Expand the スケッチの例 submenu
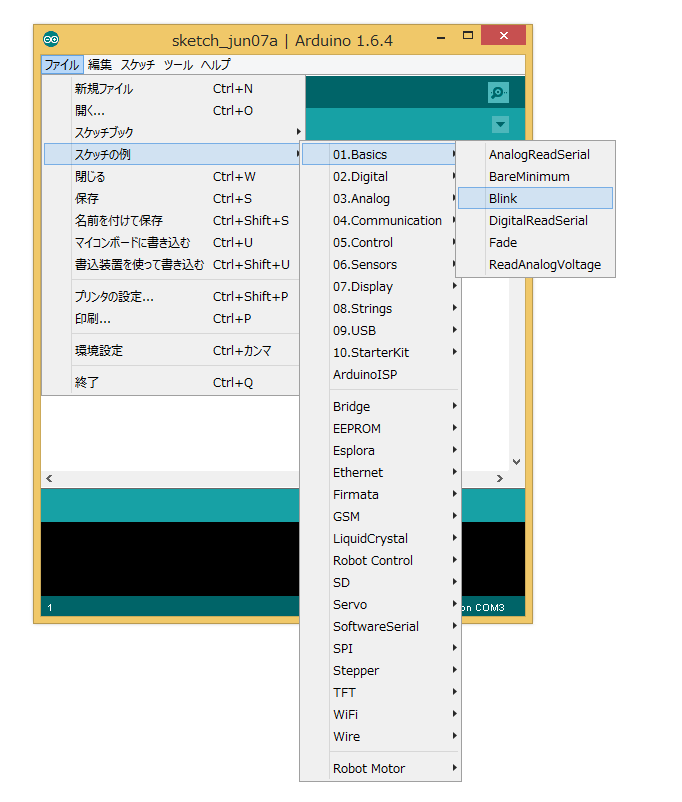The width and height of the screenshot is (682, 802). pos(172,154)
